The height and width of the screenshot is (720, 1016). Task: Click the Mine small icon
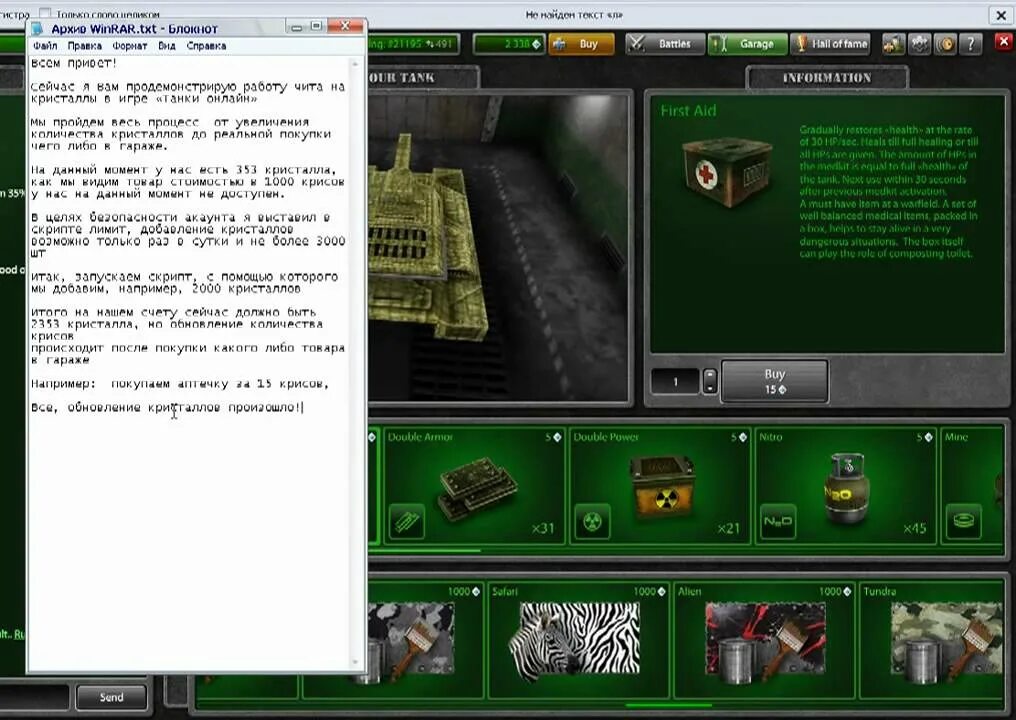(x=964, y=521)
